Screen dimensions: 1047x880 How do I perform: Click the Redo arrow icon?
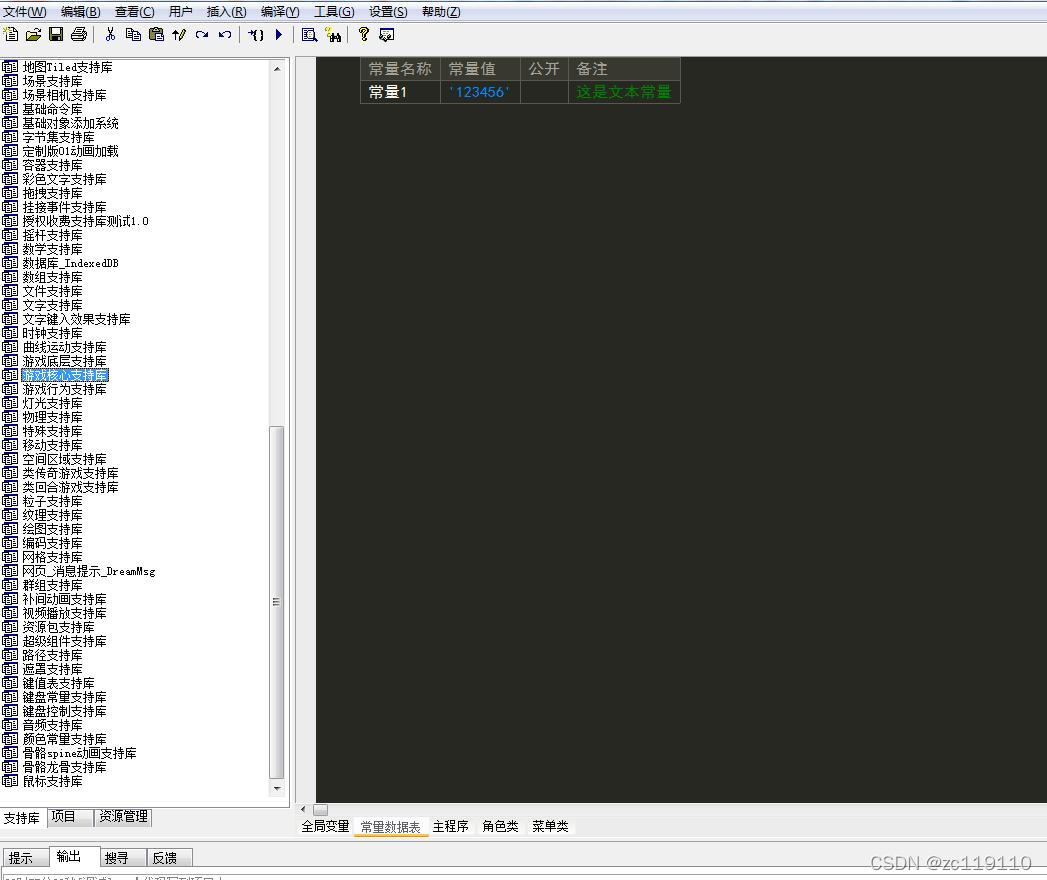coord(202,35)
